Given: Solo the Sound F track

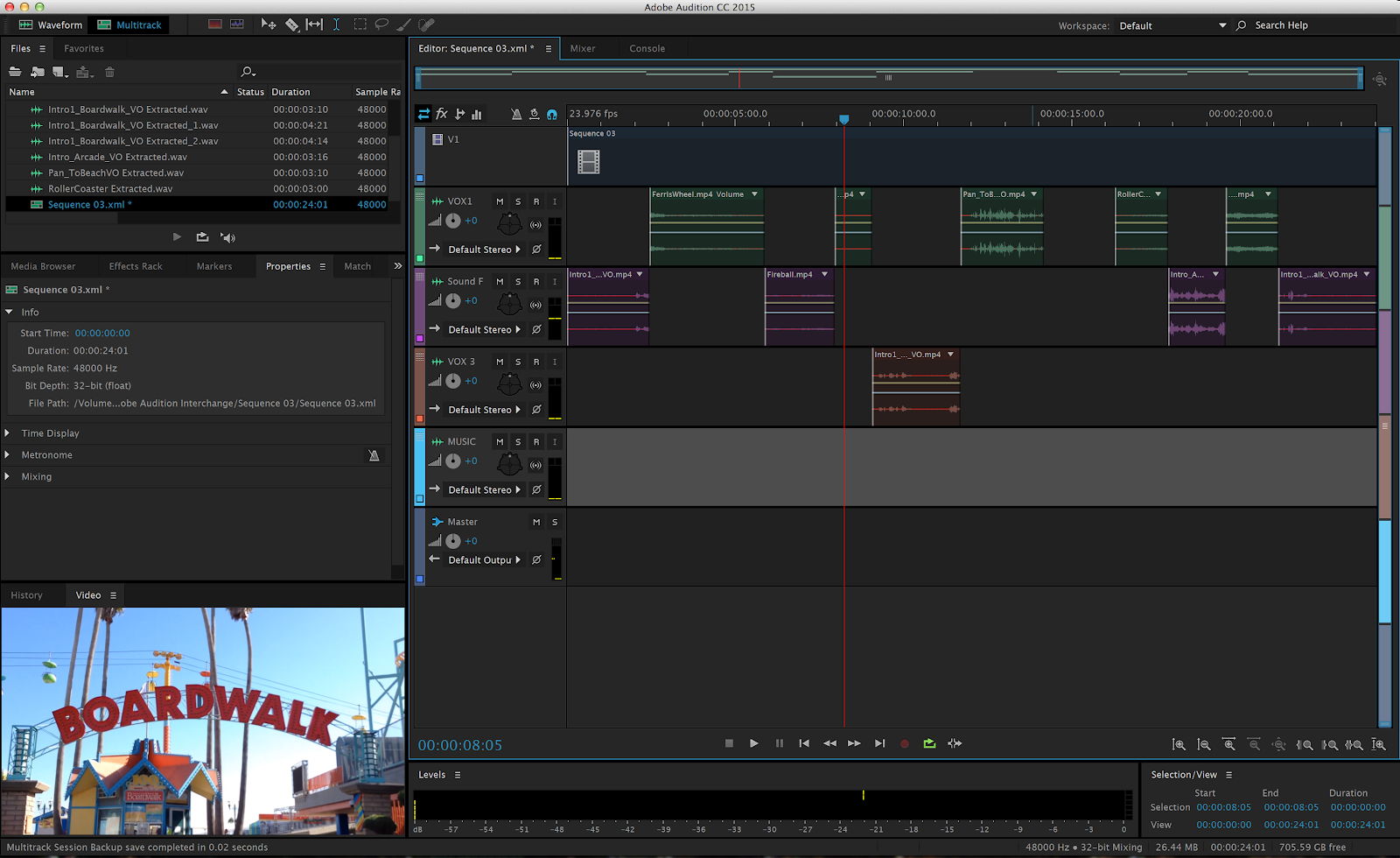Looking at the screenshot, I should (518, 282).
